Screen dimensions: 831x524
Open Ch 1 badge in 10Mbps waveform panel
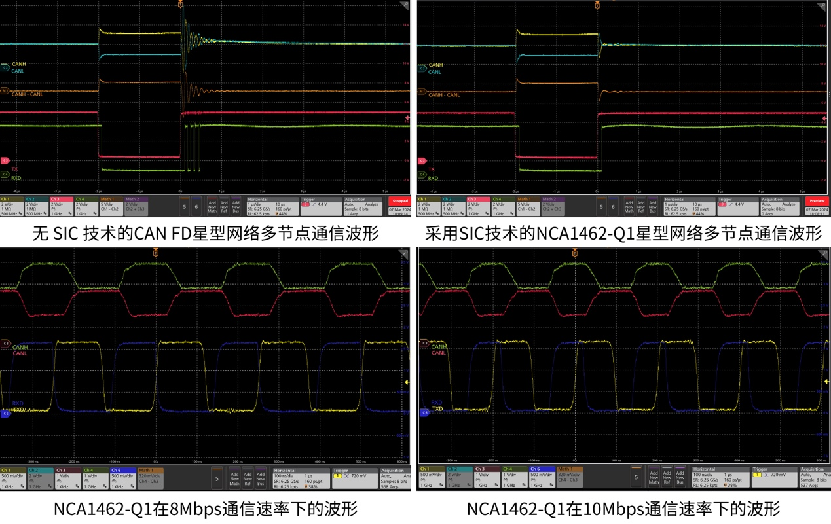click(x=432, y=478)
